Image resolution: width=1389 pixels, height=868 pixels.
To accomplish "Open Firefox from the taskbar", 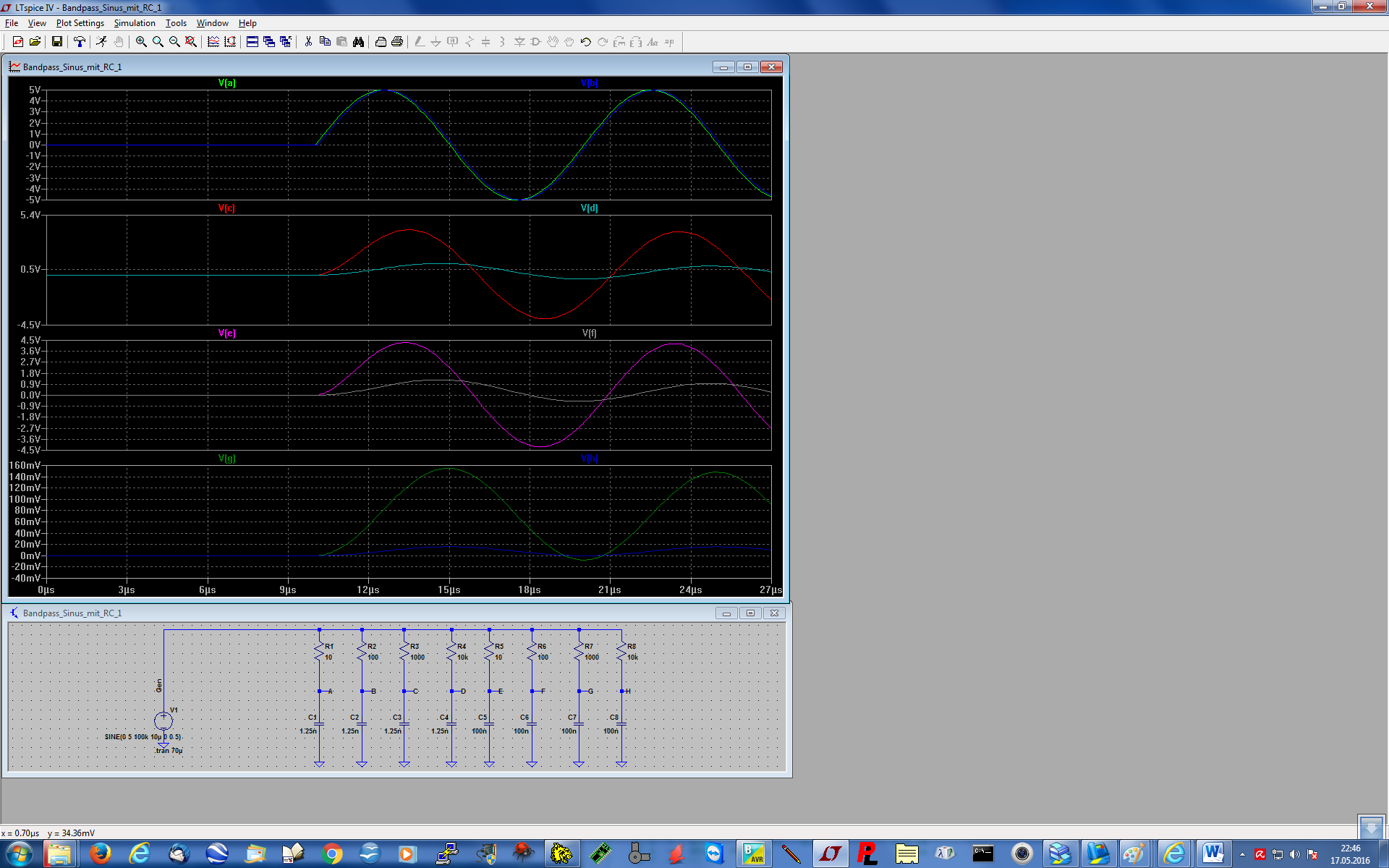I will click(x=101, y=854).
